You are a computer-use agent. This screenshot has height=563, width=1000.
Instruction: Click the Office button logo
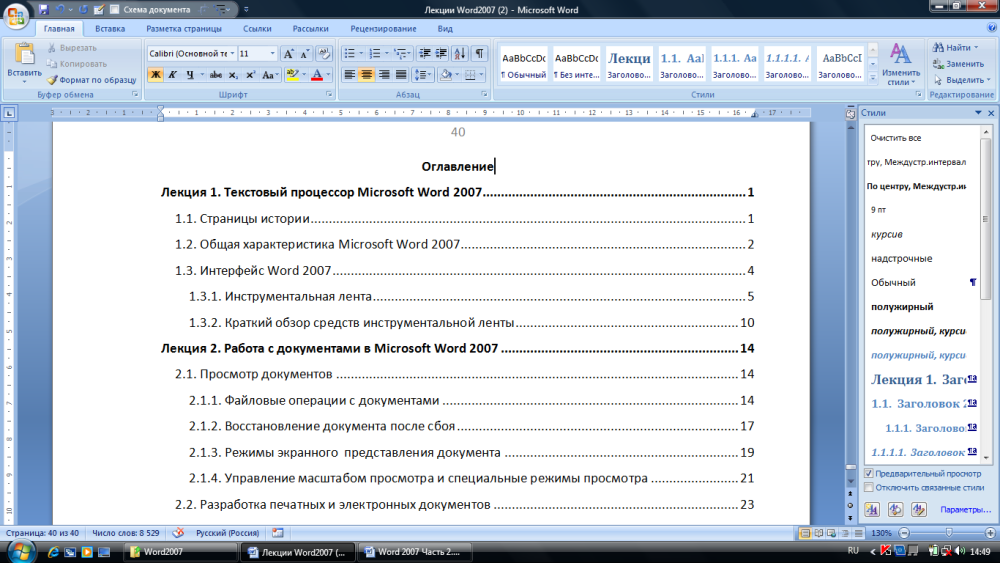[15, 15]
